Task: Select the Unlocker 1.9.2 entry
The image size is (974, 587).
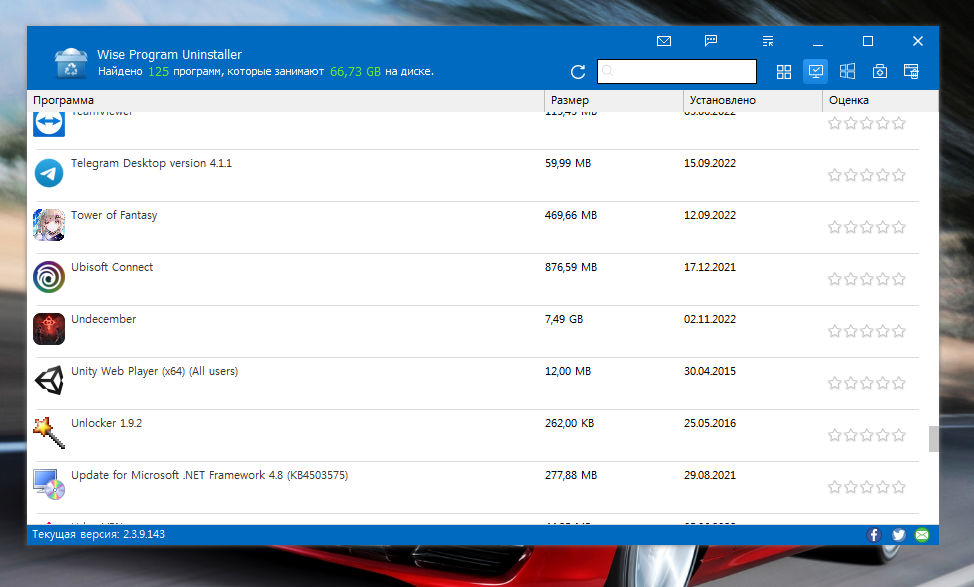Action: [x=106, y=423]
